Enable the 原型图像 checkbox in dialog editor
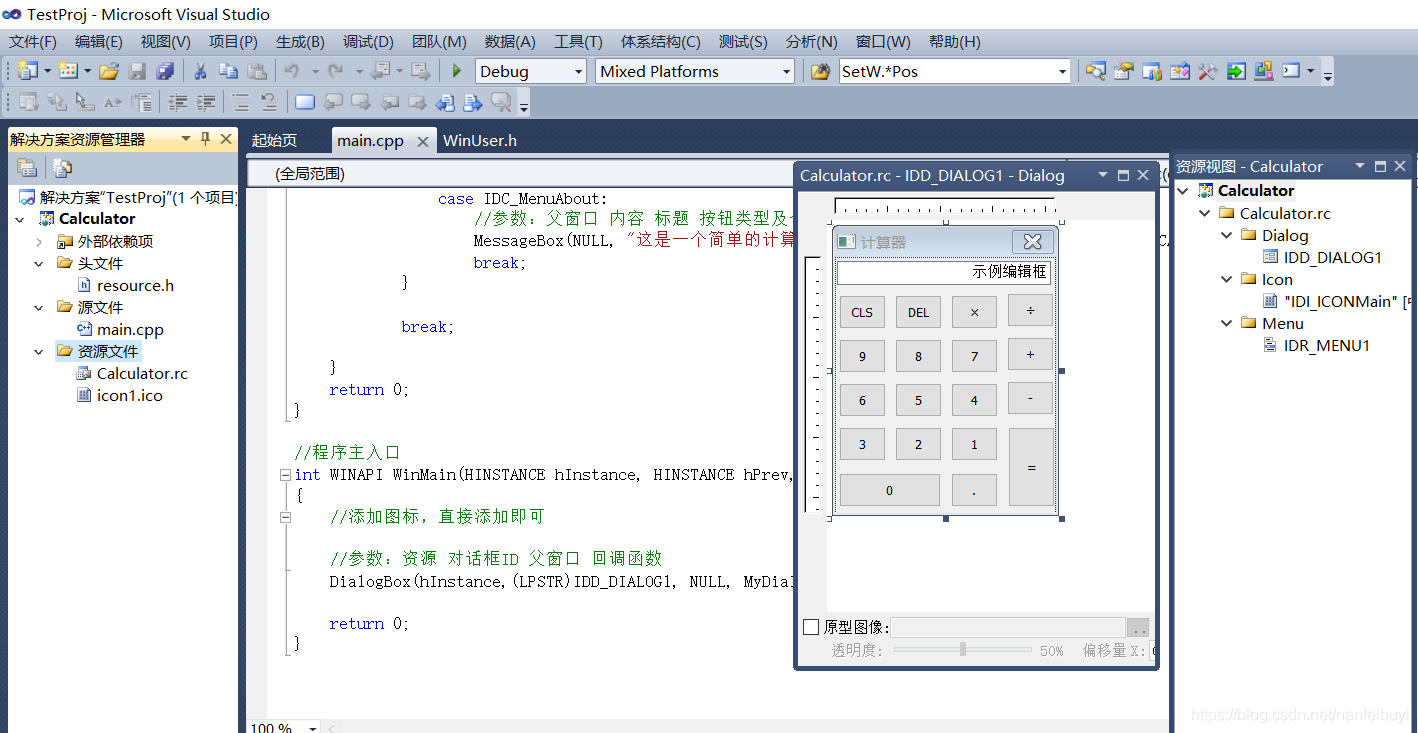Image resolution: width=1418 pixels, height=733 pixels. point(812,628)
